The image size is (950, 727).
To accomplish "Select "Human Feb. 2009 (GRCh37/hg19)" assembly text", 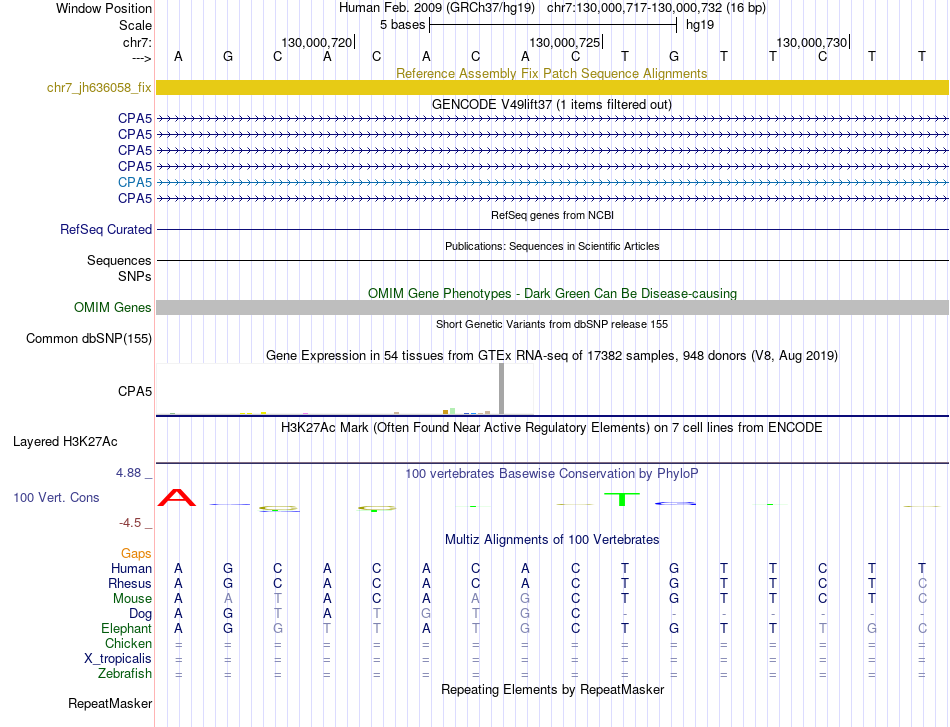I will [x=437, y=8].
